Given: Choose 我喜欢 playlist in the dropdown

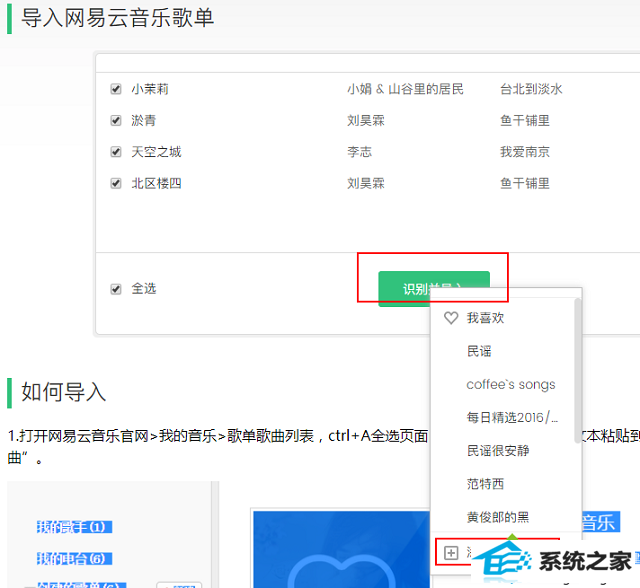Looking at the screenshot, I should (485, 318).
